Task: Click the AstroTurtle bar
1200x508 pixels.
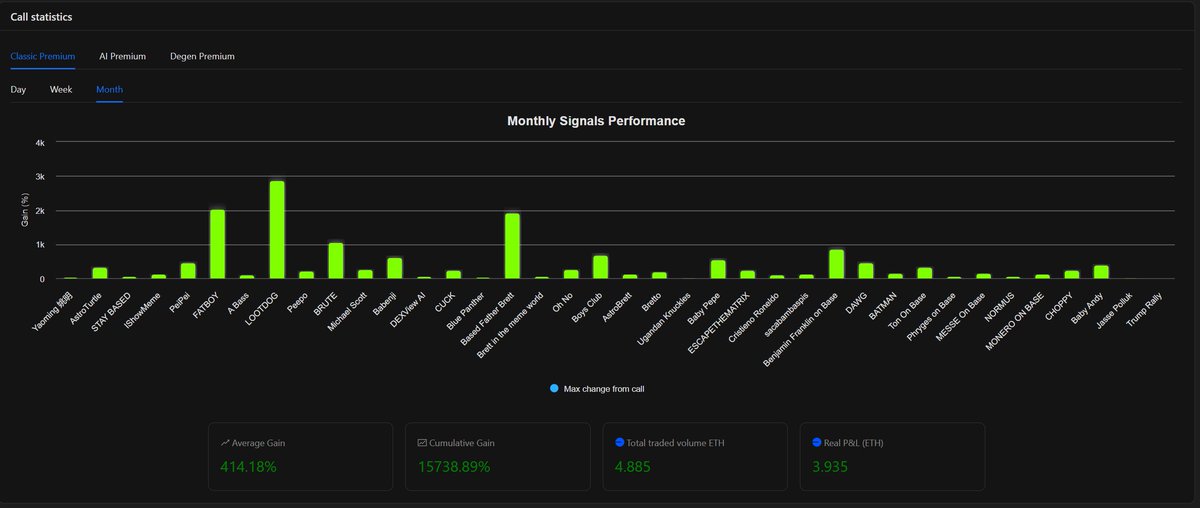Action: coord(100,273)
